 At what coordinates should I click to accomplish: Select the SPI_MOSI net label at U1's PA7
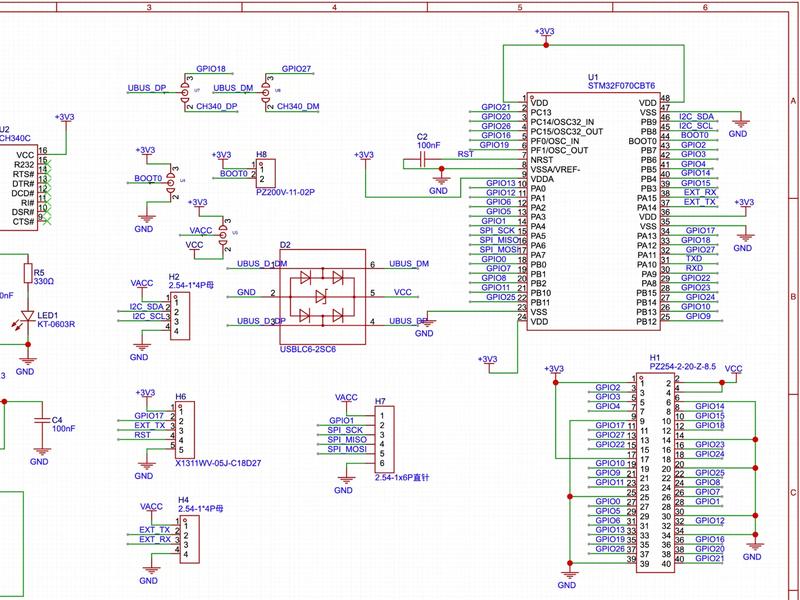499,249
